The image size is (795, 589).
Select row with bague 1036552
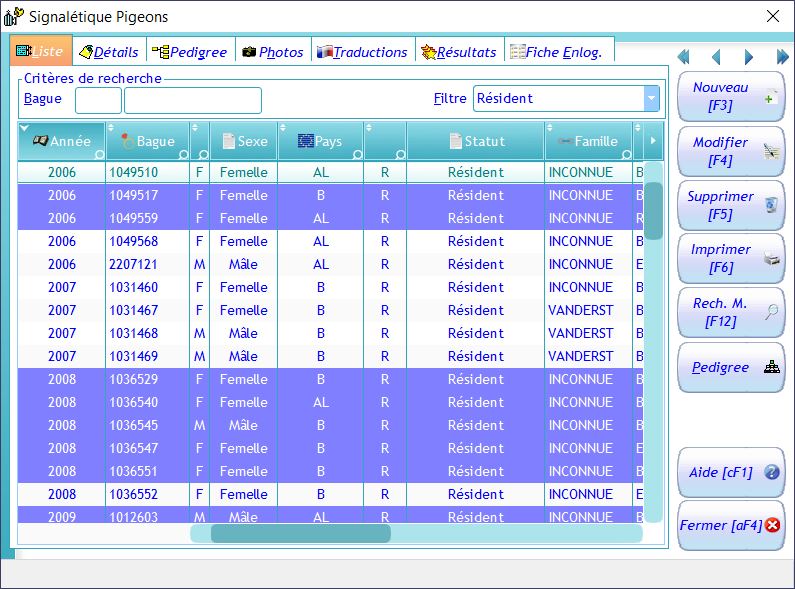pos(331,494)
